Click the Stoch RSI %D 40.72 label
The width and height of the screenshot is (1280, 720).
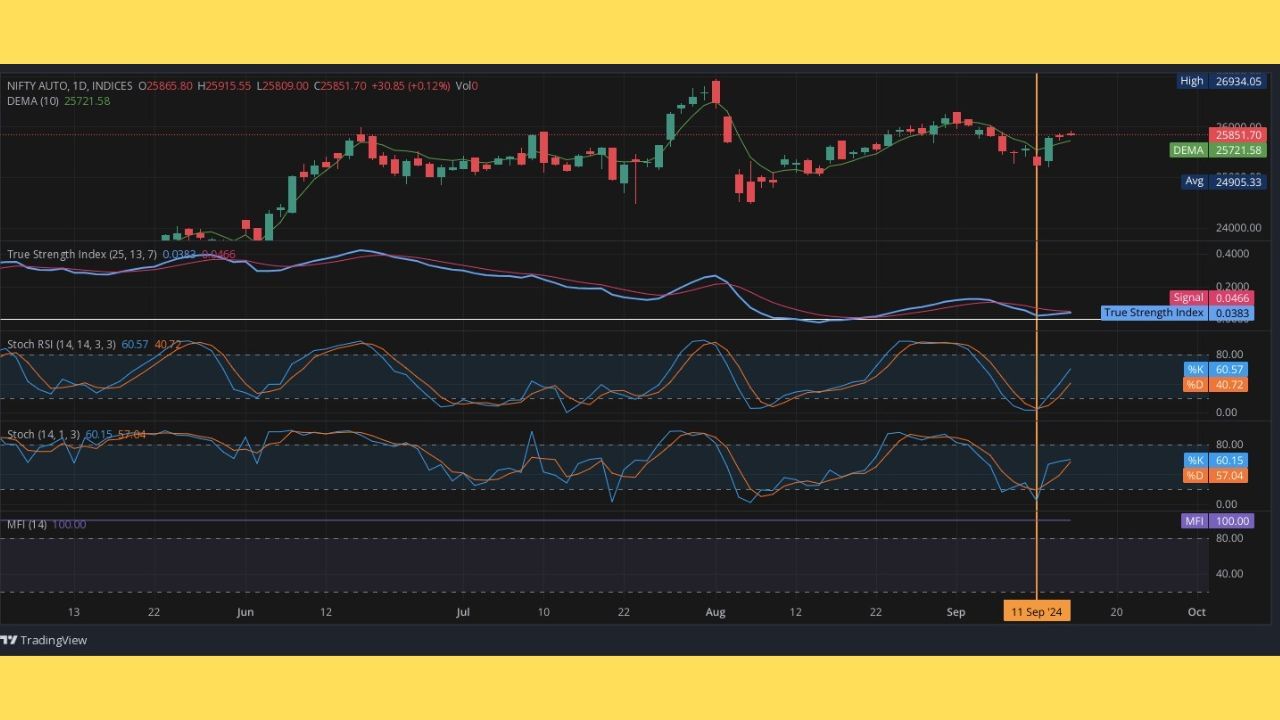click(1216, 384)
